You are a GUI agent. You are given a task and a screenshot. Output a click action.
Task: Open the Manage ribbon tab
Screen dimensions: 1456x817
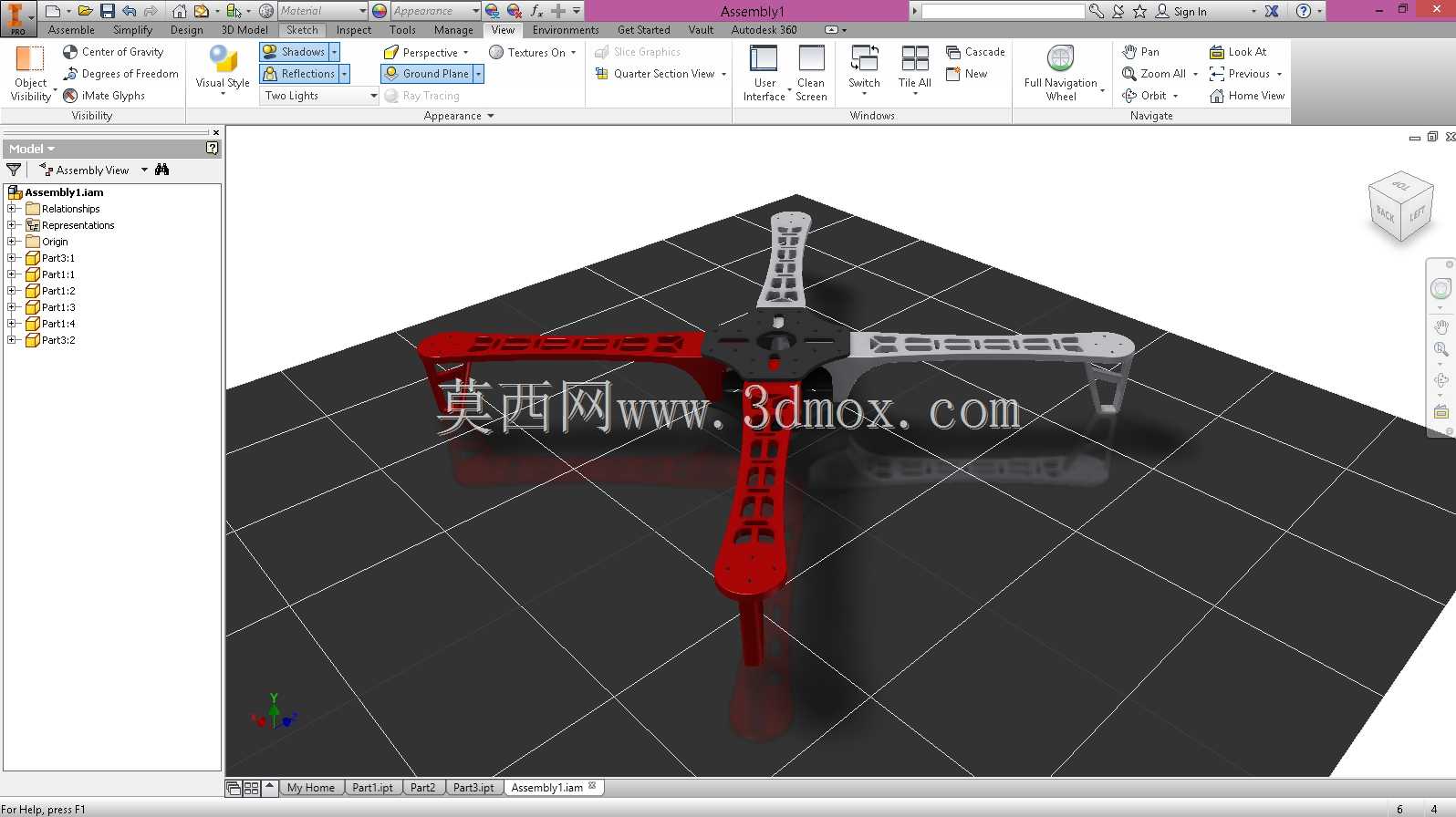(x=453, y=30)
